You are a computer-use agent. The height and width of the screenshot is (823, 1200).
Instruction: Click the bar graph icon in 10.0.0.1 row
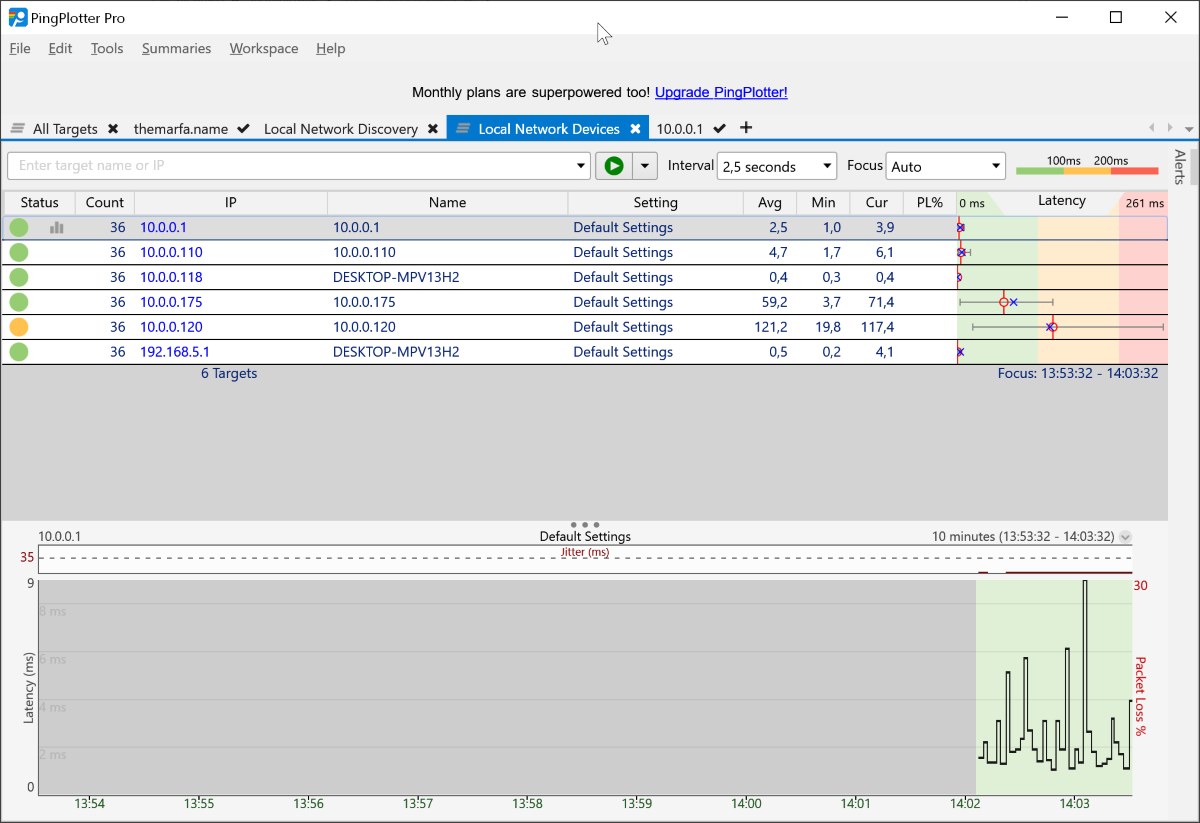pyautogui.click(x=57, y=227)
